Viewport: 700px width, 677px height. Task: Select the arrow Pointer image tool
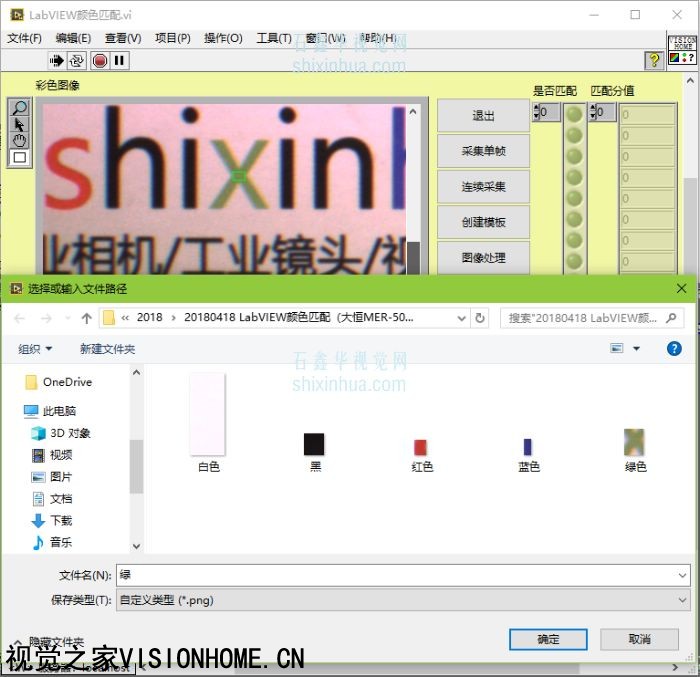(x=19, y=124)
